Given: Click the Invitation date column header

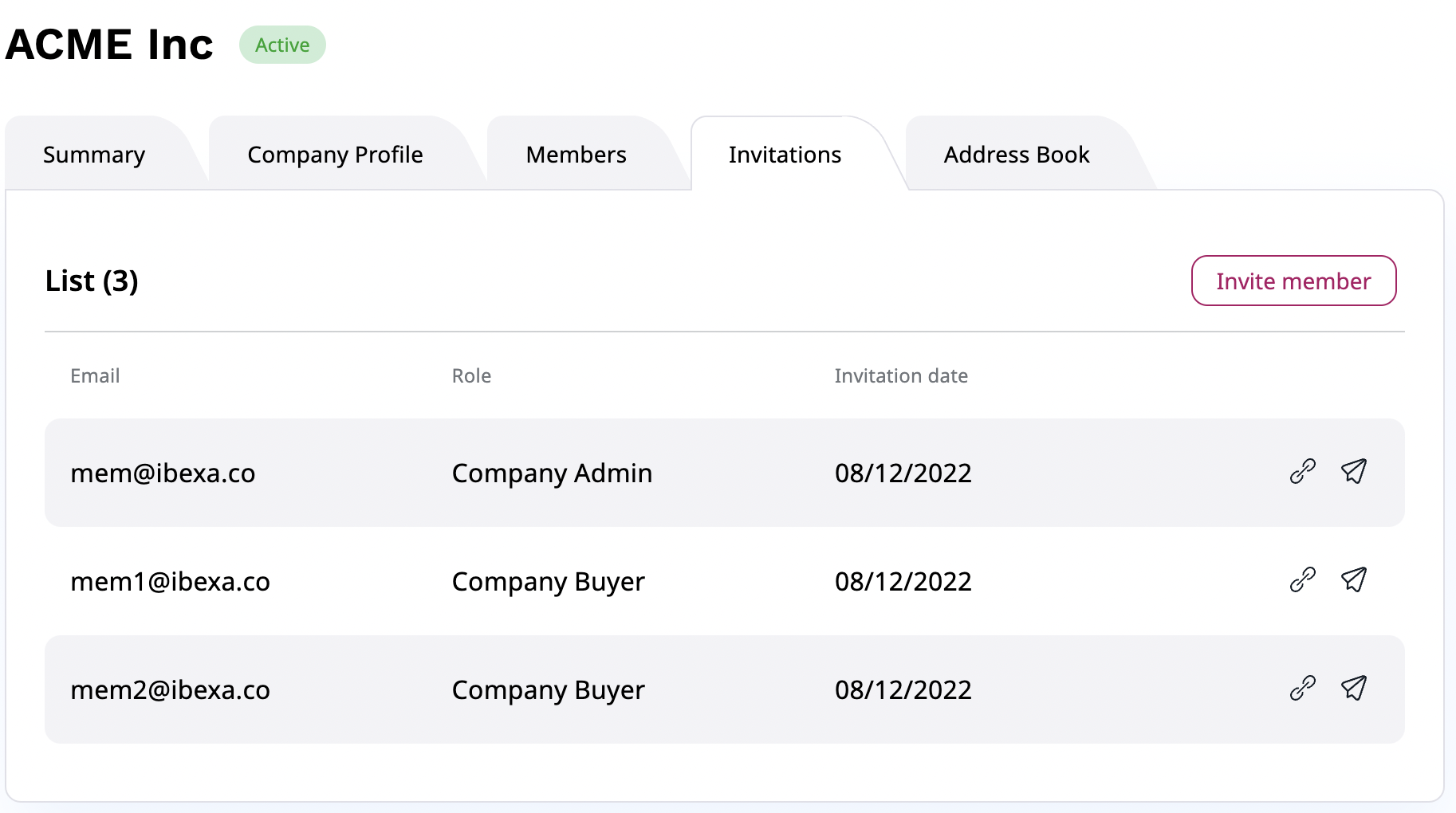Looking at the screenshot, I should pos(900,375).
